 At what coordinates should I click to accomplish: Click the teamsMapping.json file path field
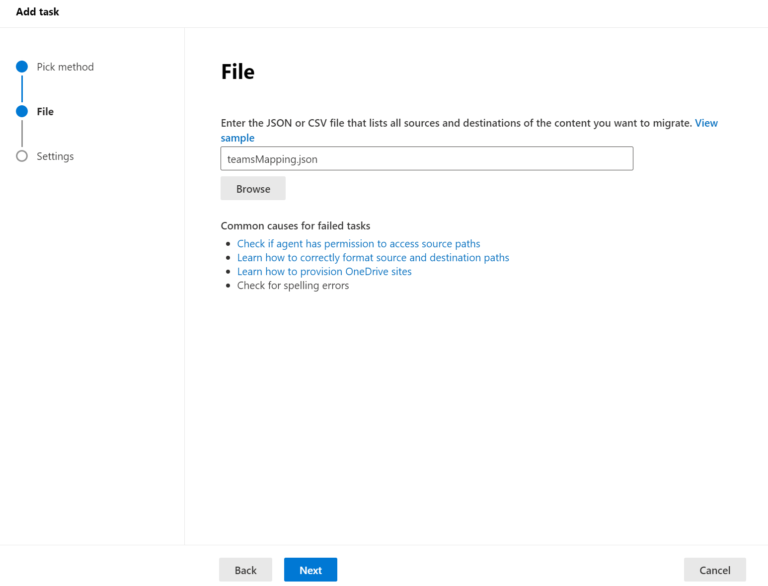click(x=427, y=159)
